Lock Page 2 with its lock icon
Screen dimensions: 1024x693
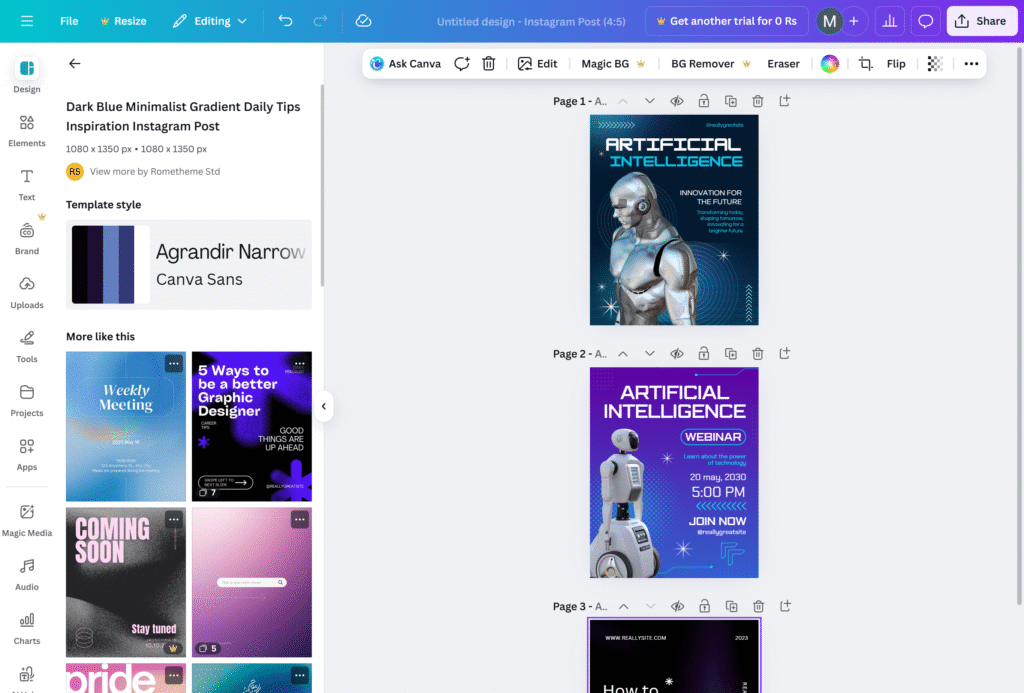704,353
